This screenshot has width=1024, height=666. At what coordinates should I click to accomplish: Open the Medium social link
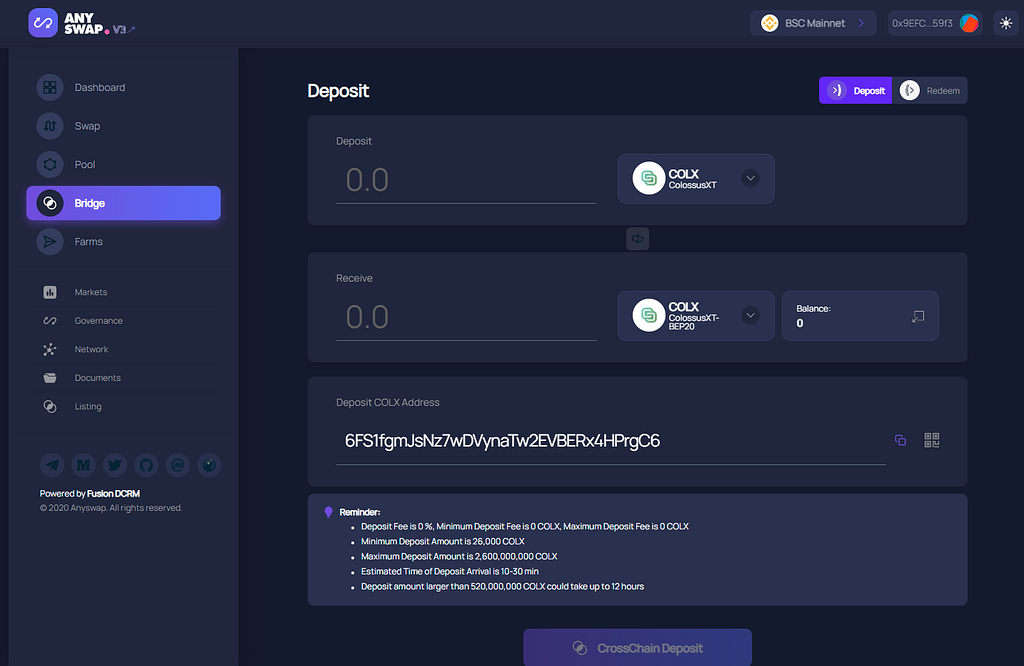[84, 465]
